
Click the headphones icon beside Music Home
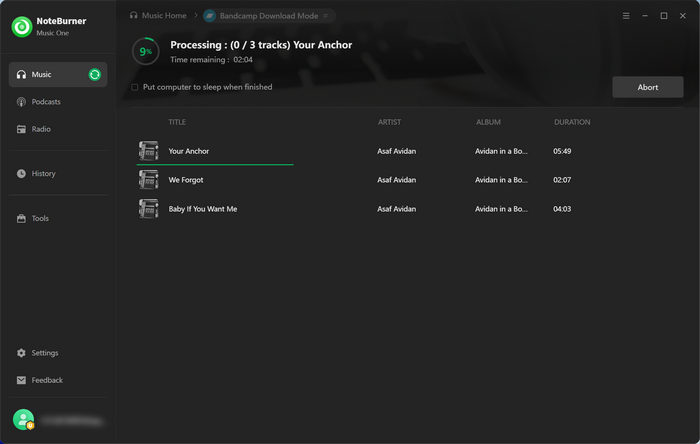tap(133, 15)
